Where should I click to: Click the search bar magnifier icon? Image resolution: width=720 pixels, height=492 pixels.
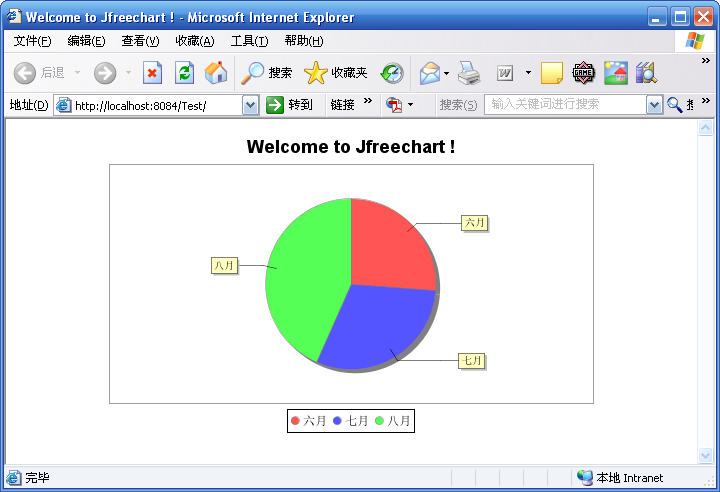tap(674, 105)
